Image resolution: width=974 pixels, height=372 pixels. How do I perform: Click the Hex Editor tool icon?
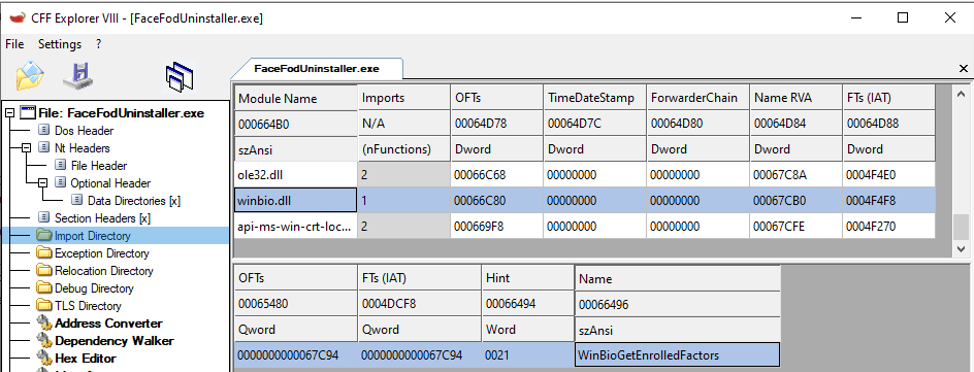pos(44,358)
